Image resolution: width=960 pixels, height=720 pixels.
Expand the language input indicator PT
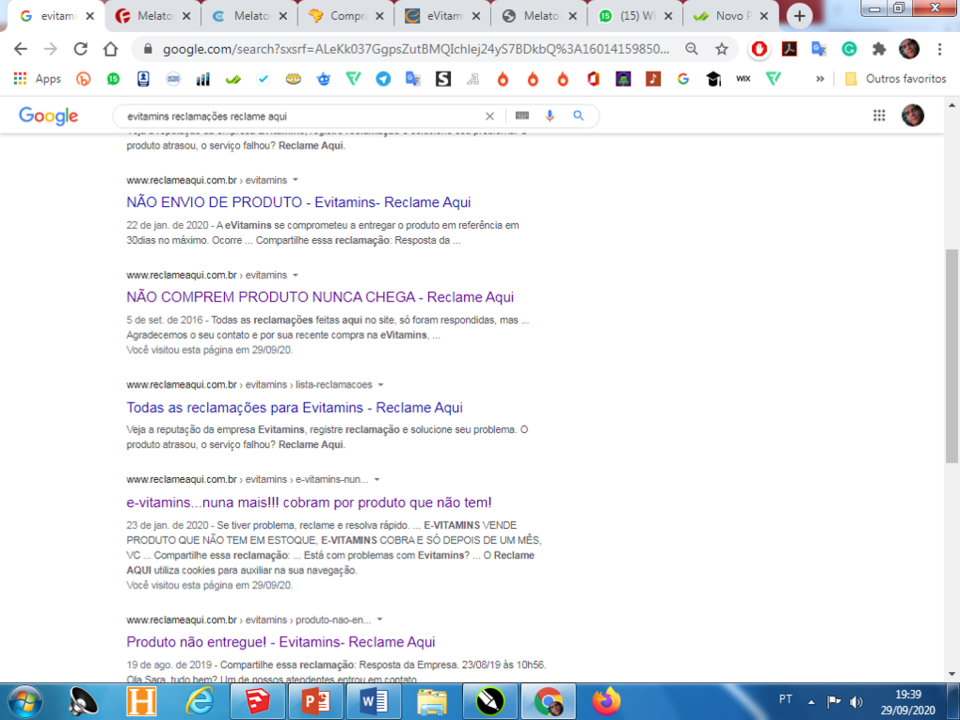786,699
